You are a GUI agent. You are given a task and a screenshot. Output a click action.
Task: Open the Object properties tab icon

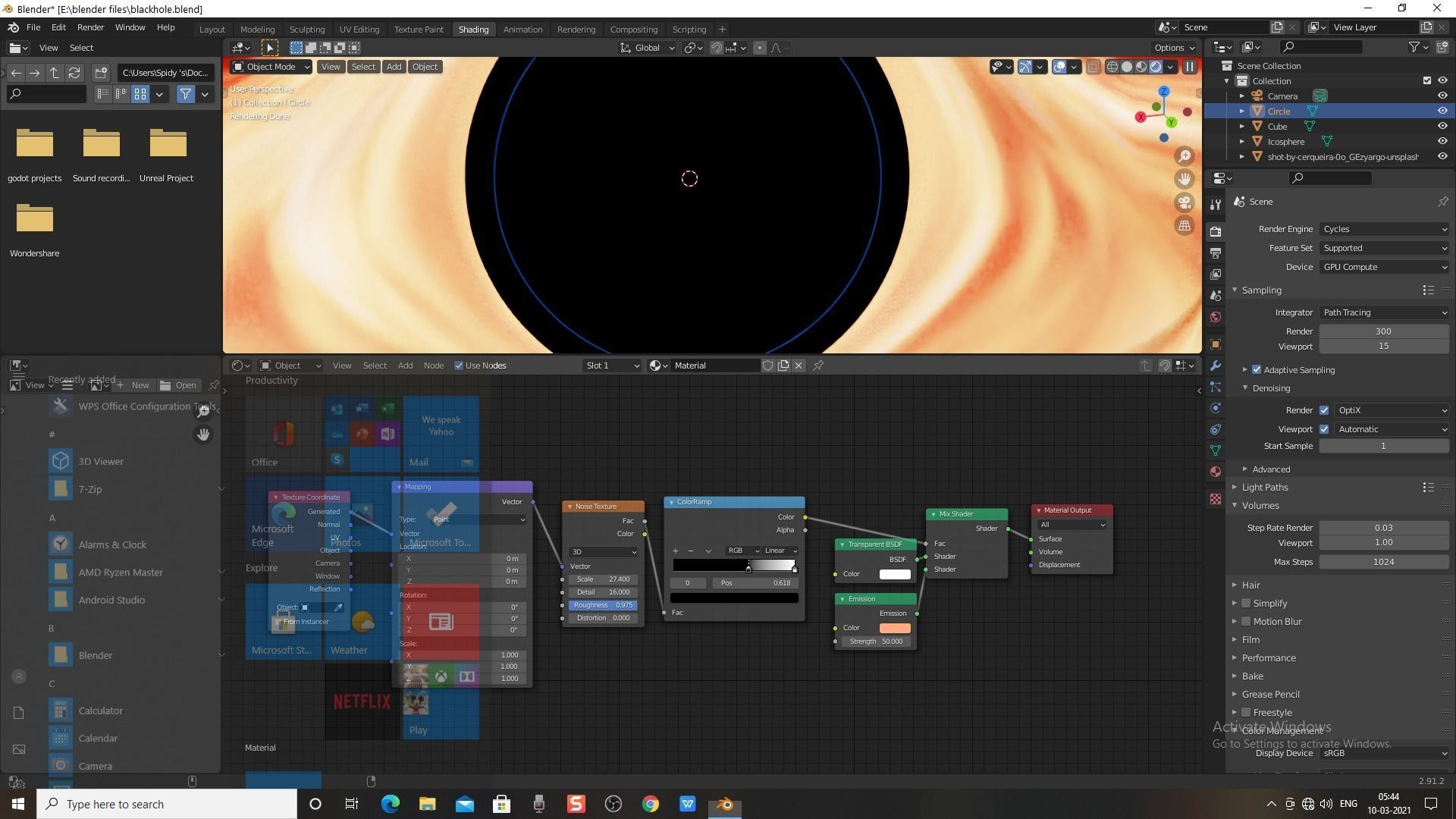1216,344
